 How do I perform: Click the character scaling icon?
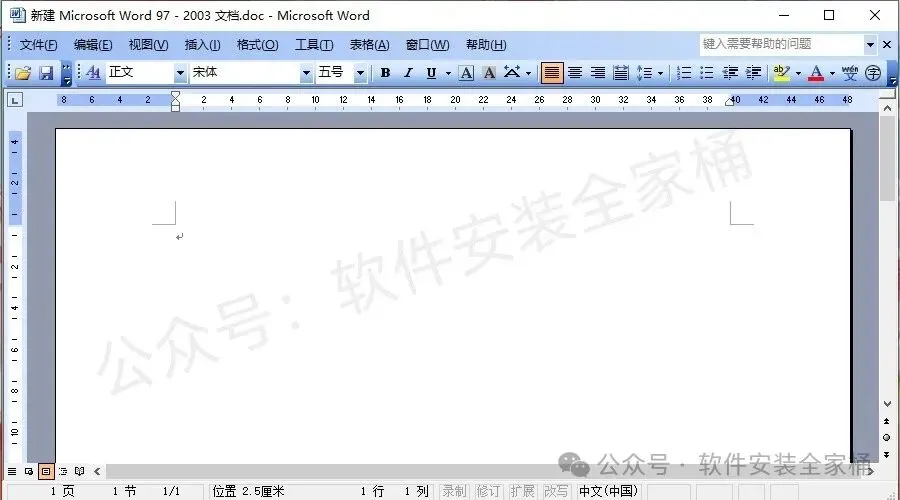(512, 73)
